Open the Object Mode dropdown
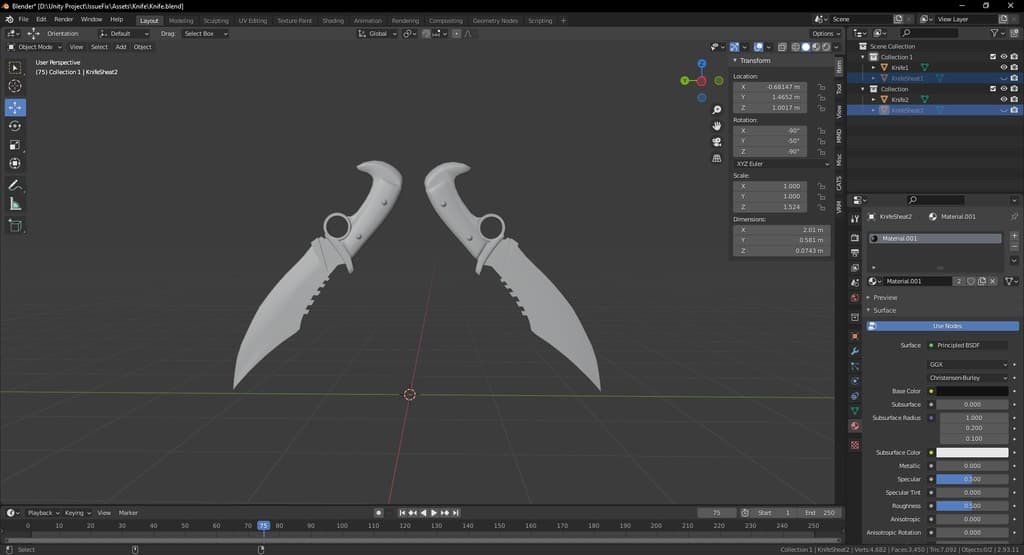This screenshot has height=555, width=1024. pyautogui.click(x=34, y=47)
